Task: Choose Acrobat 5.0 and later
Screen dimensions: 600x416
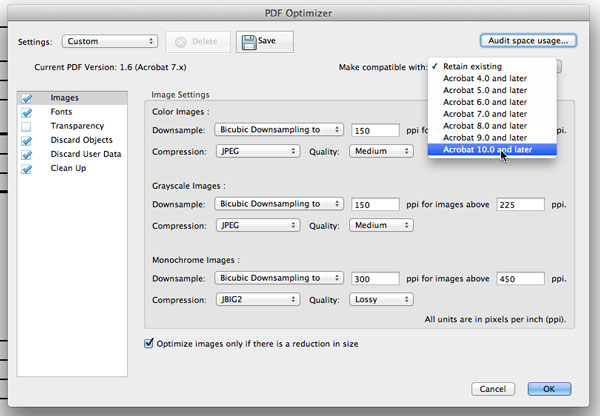Action: coord(492,90)
